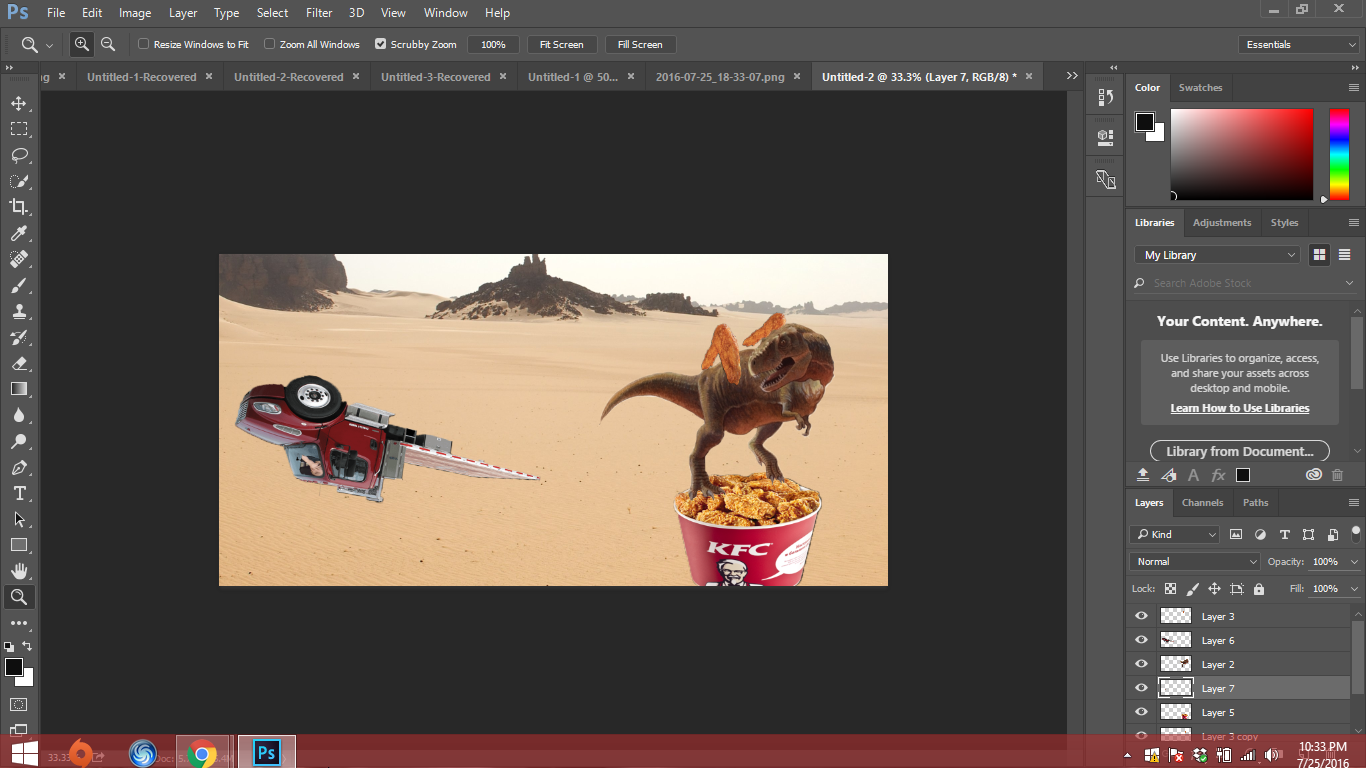1366x768 pixels.
Task: Toggle Quick Mask mode
Action: [x=19, y=705]
